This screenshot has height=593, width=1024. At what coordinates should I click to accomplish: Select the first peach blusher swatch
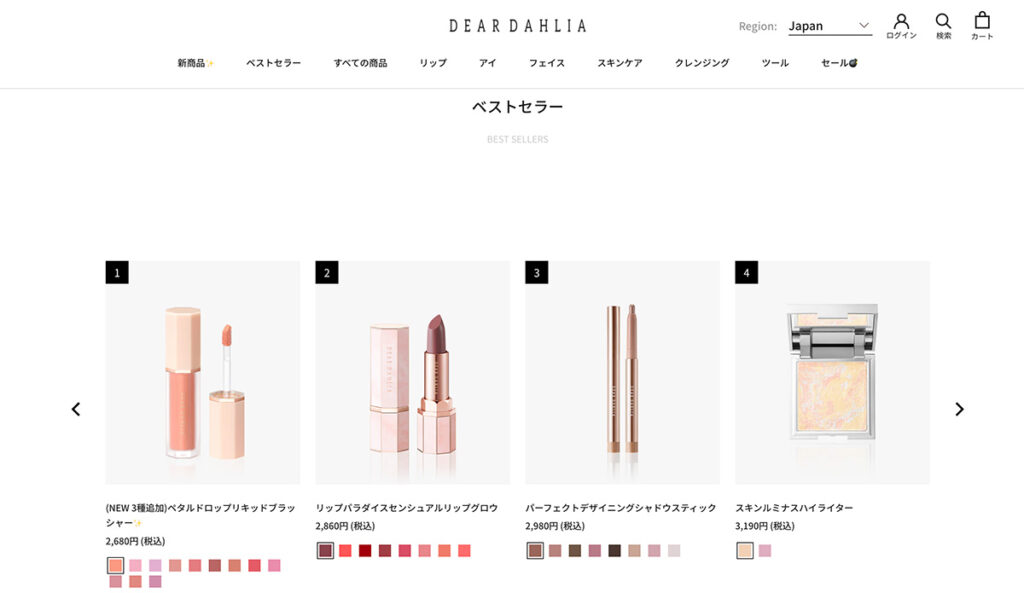click(115, 566)
